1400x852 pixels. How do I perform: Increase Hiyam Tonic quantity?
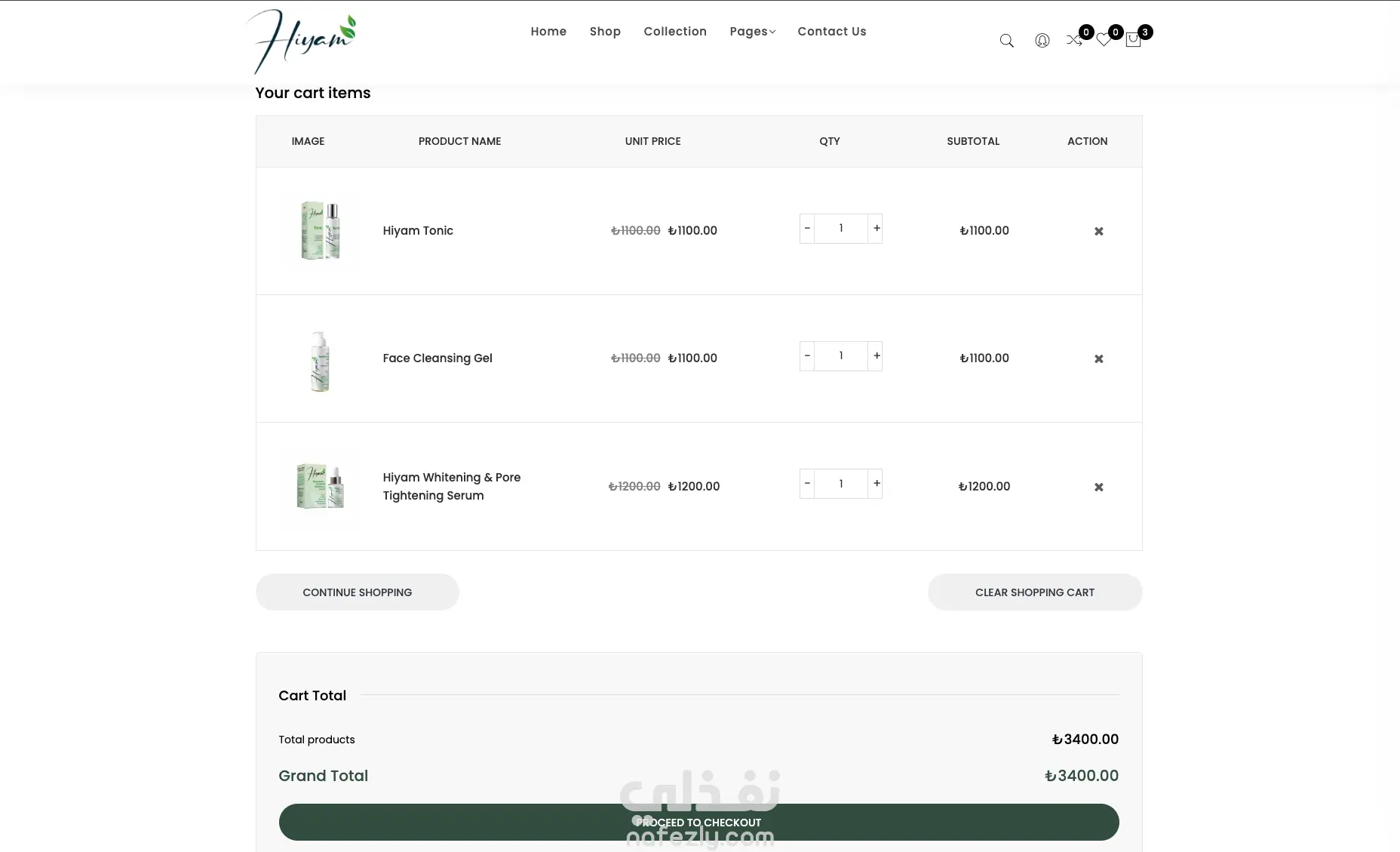point(876,228)
